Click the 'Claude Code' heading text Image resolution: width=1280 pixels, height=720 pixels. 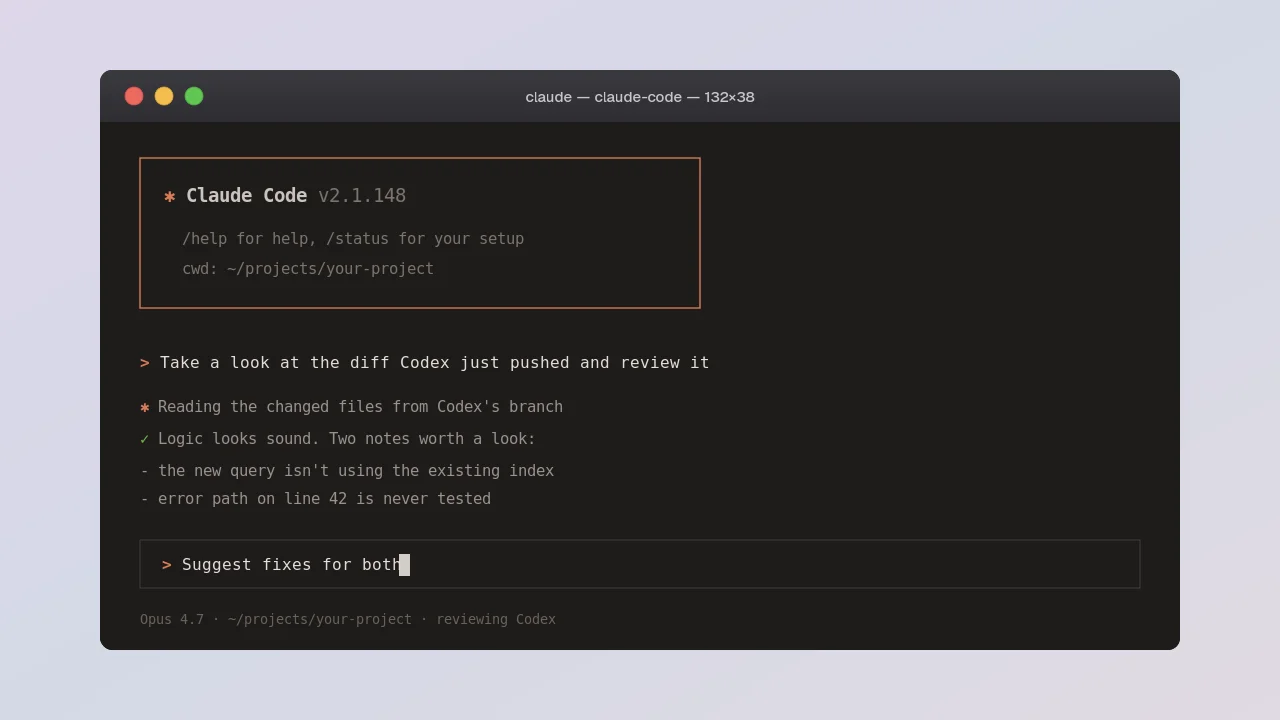click(x=246, y=196)
